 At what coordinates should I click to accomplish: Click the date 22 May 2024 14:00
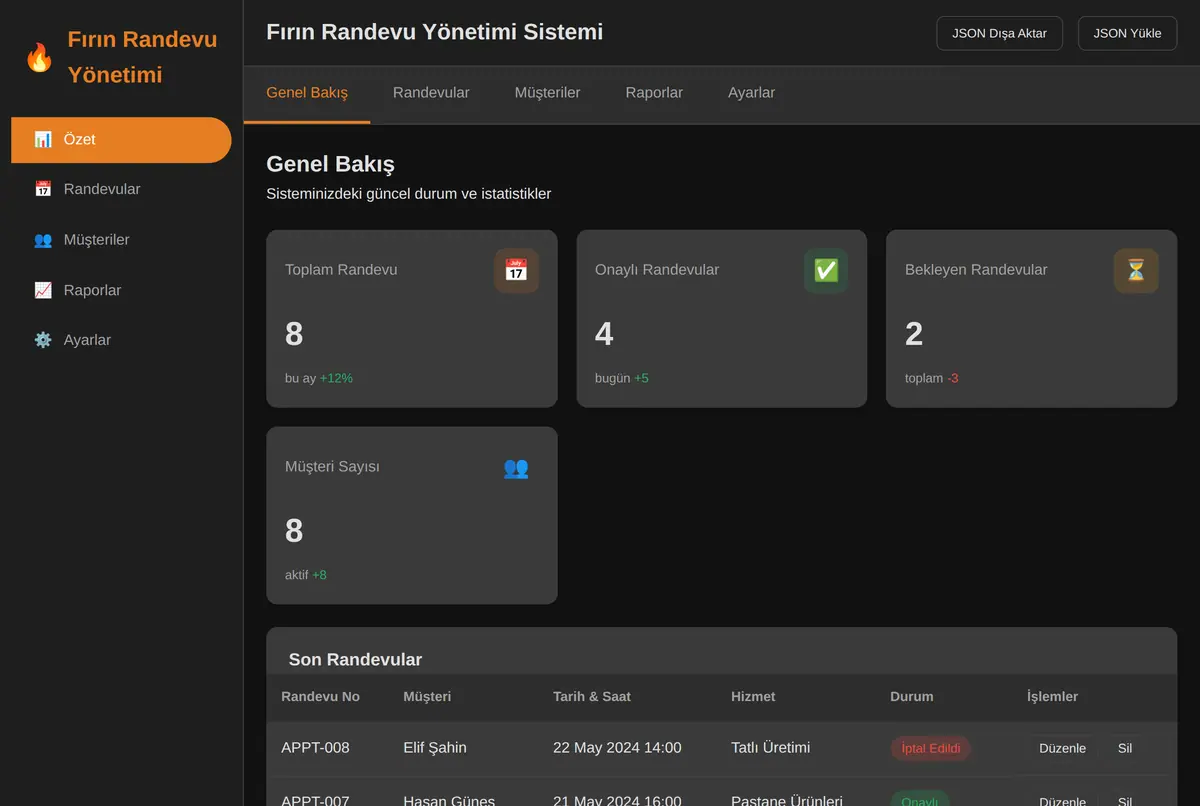(x=617, y=748)
